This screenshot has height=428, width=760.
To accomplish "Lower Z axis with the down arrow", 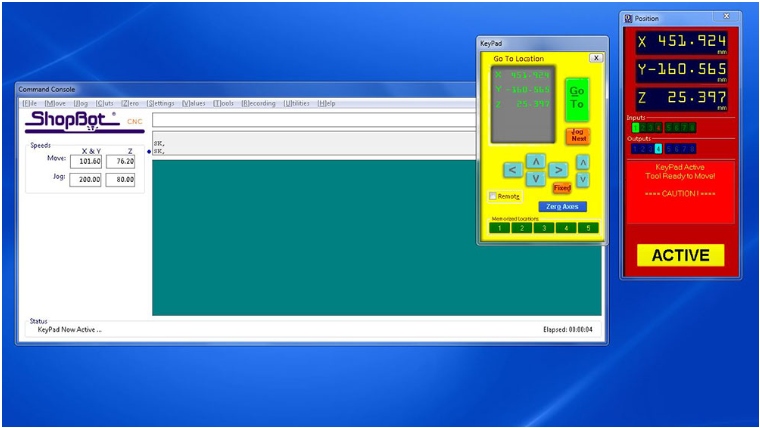I will 583,180.
